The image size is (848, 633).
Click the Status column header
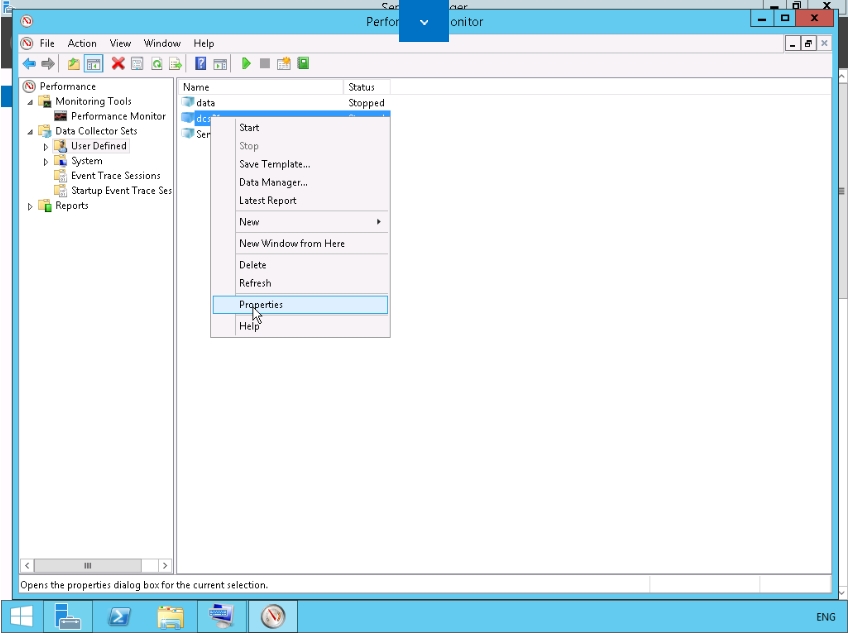[x=361, y=87]
